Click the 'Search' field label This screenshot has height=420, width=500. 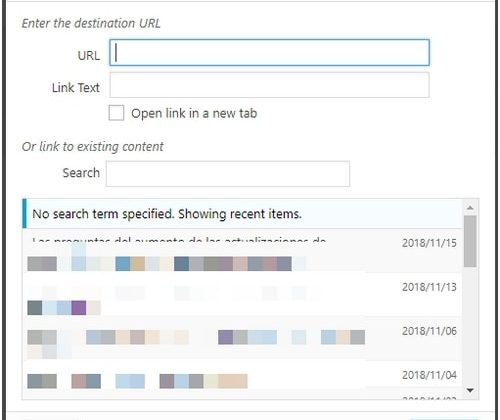(81, 173)
